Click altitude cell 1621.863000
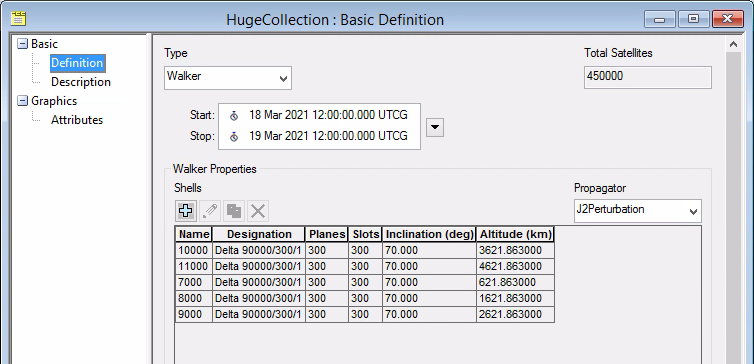This screenshot has width=754, height=364. [x=515, y=298]
